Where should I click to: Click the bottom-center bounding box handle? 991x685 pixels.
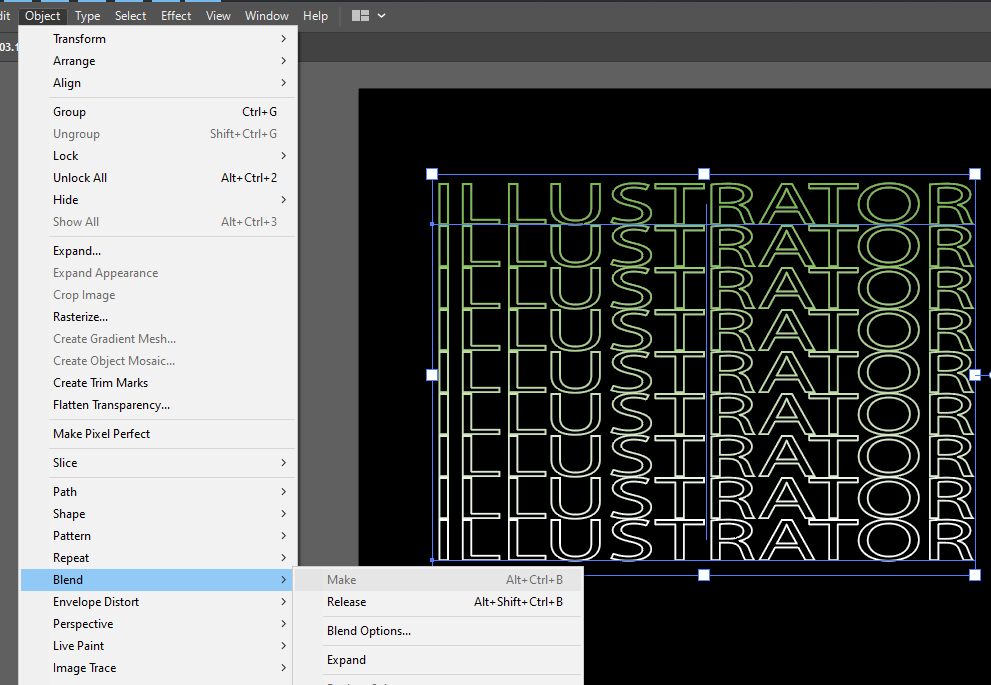pos(703,575)
